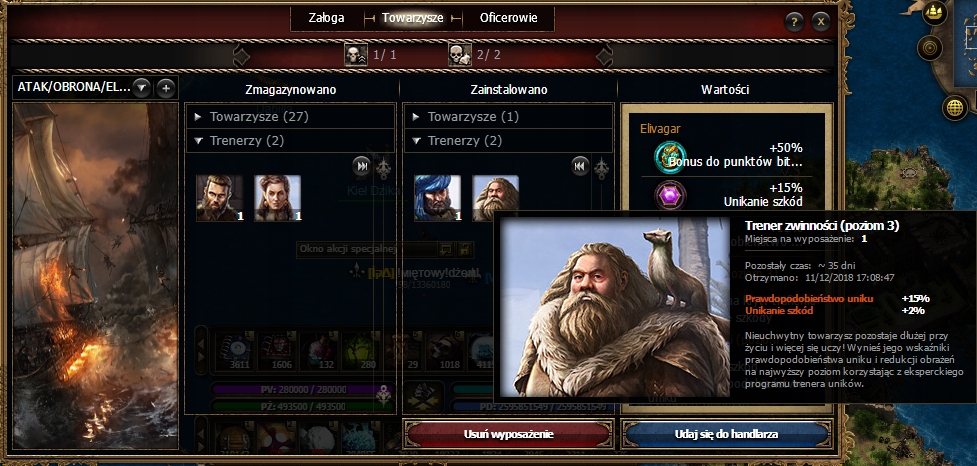Expand Towarzysze (1) in Zainstalowano
Screen dimensions: 977x466
[508, 116]
